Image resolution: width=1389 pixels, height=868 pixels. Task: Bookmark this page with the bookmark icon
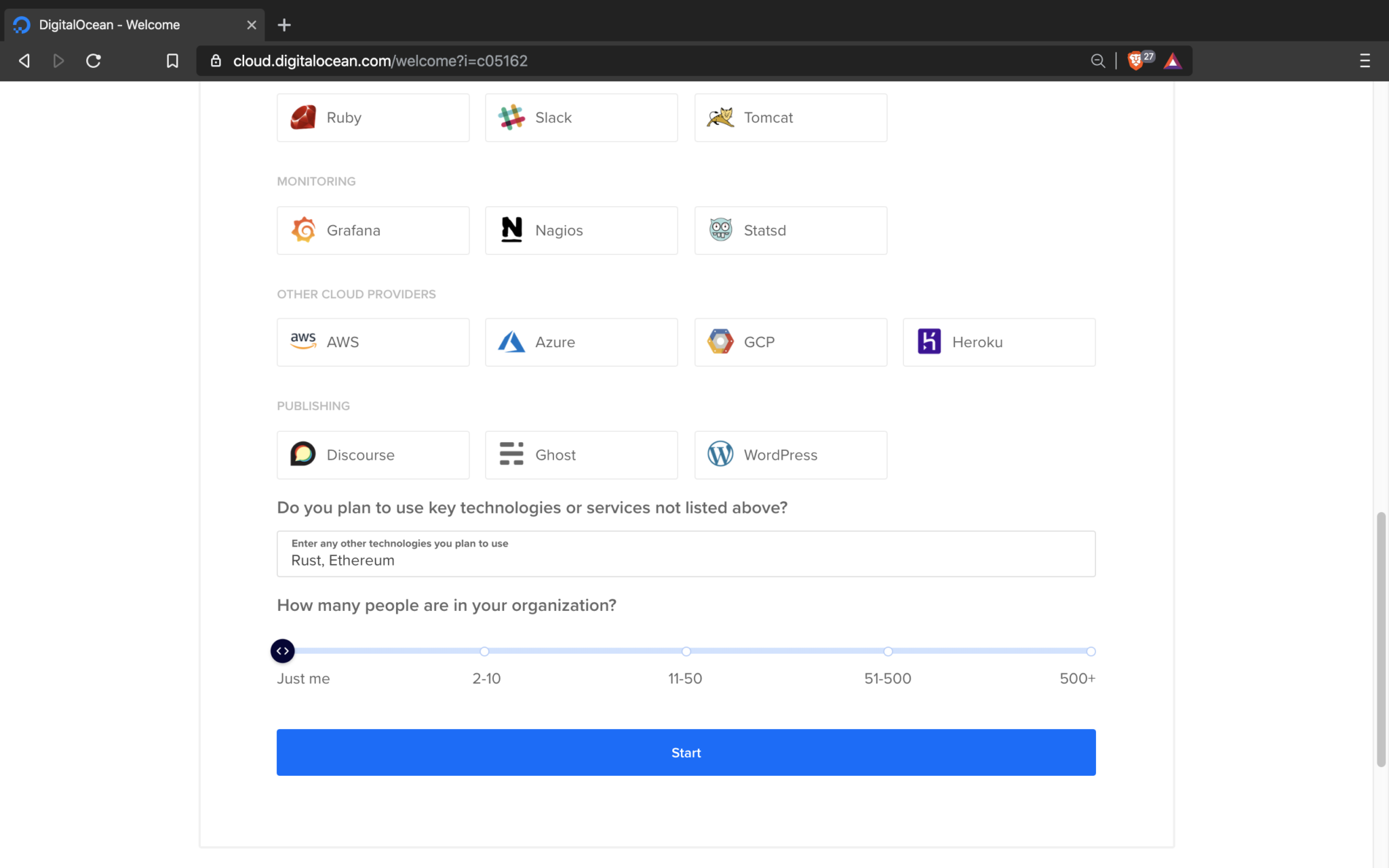[x=172, y=61]
